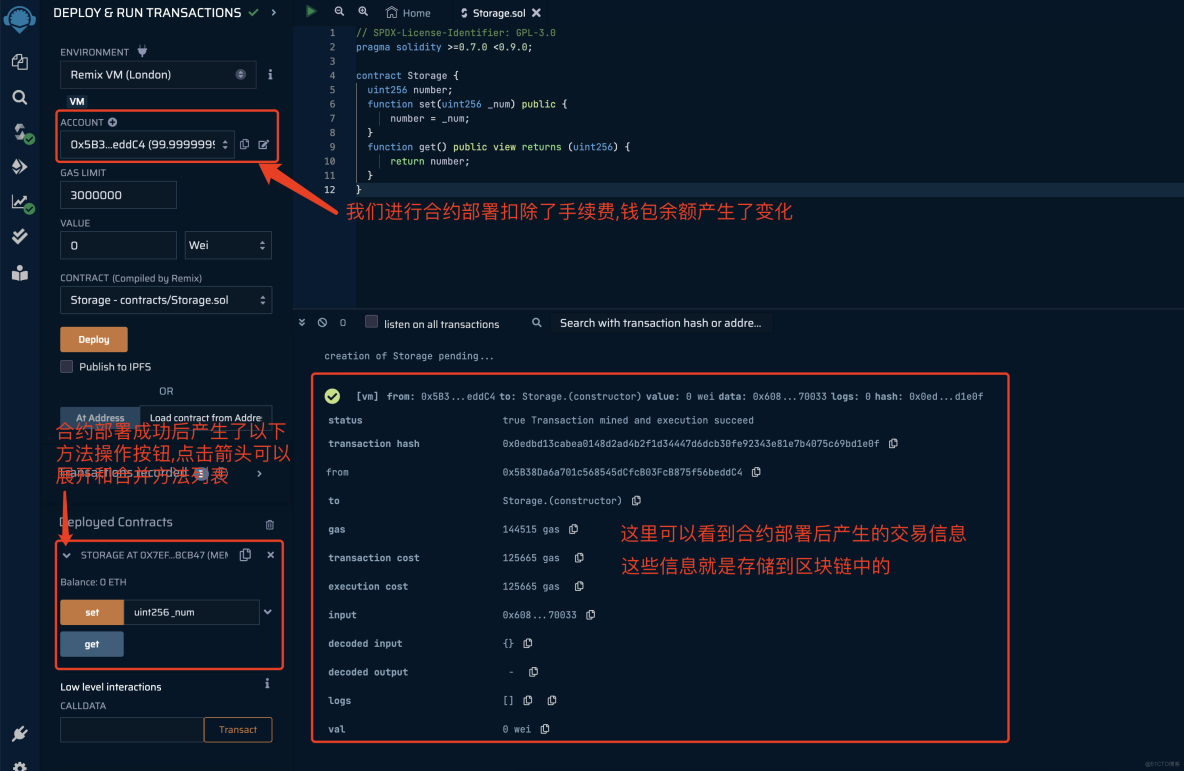Run script with green play button
Viewport: 1184px width, 771px height.
point(311,11)
